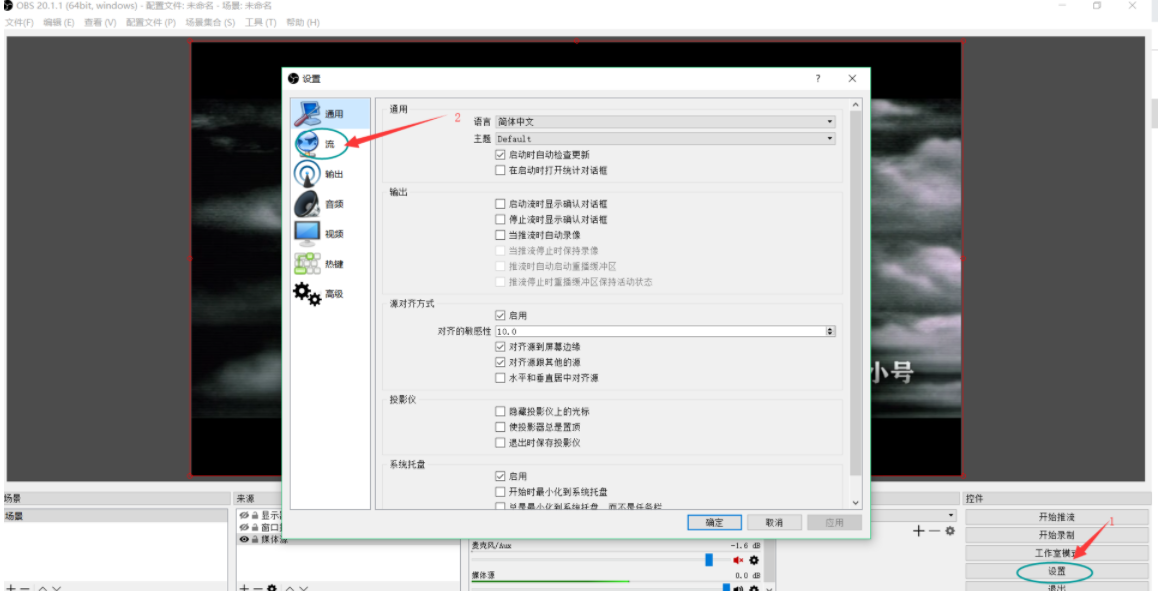
Task: Open 麦克风/Aux gear settings in mixer
Action: (x=754, y=561)
